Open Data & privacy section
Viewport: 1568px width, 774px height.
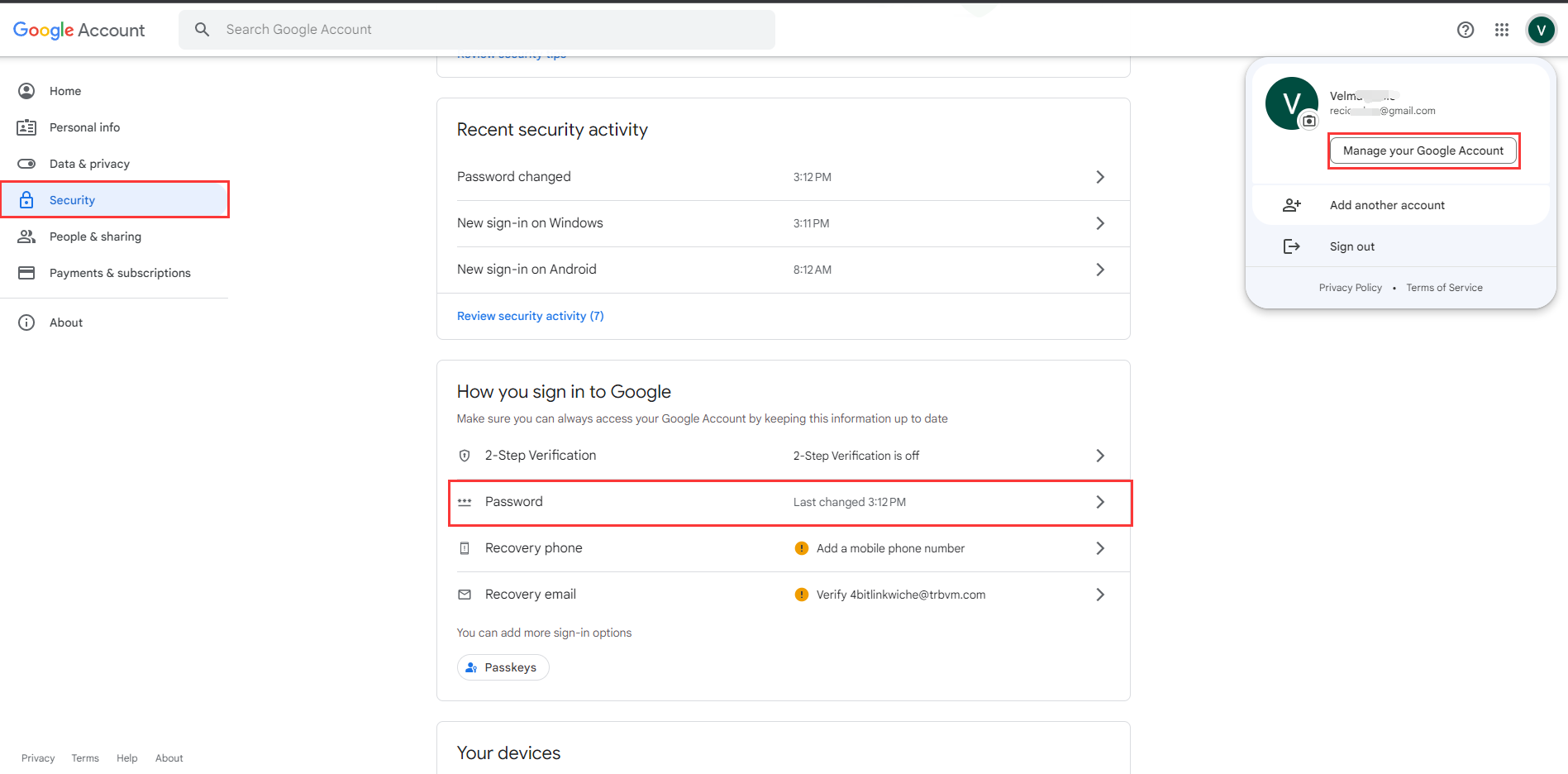114,164
